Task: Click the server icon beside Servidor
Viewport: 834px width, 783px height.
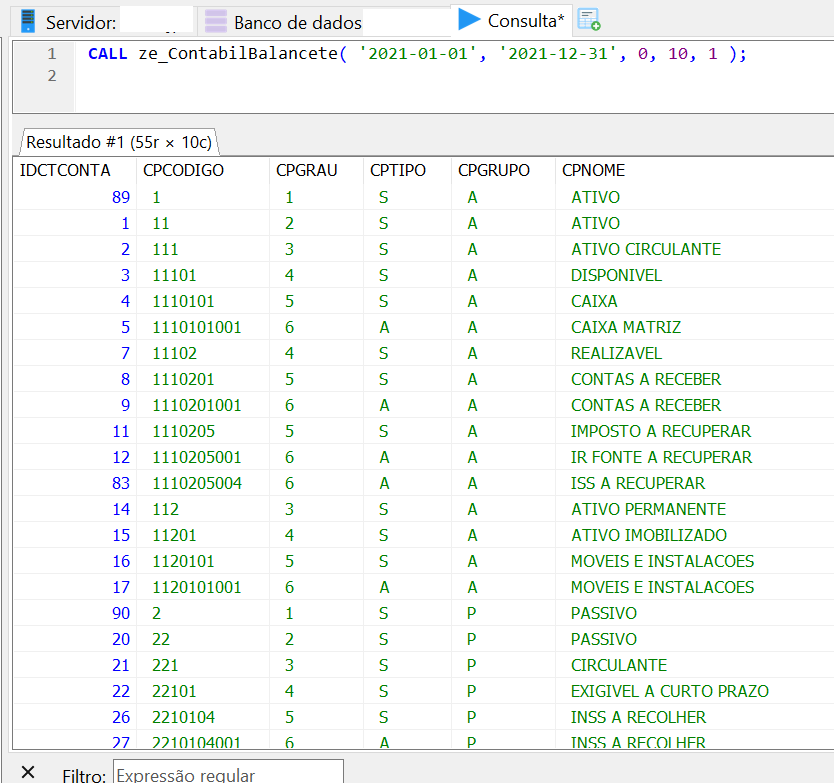Action: pyautogui.click(x=28, y=21)
